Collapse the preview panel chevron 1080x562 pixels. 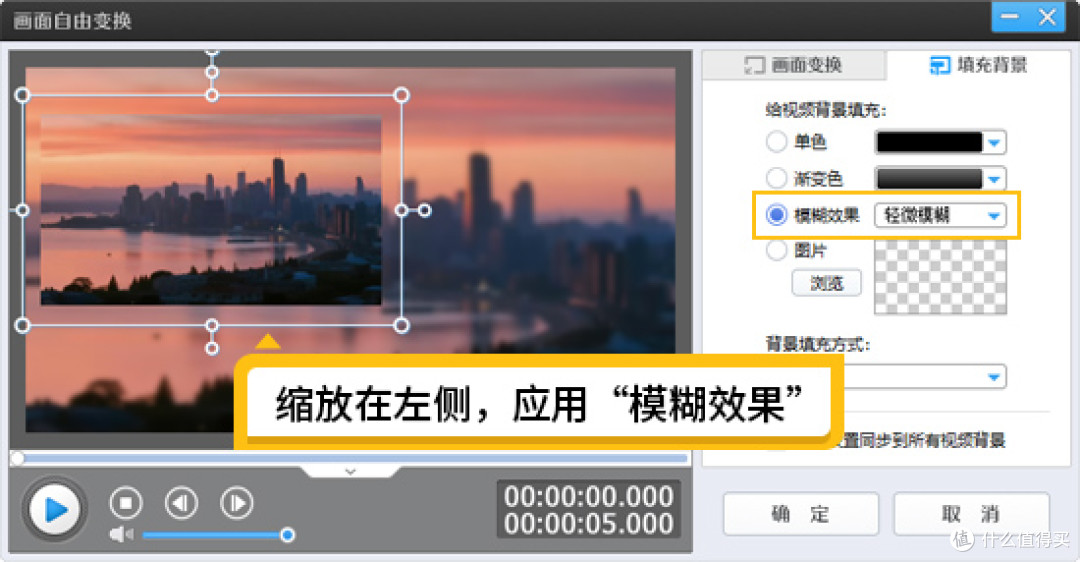(350, 472)
